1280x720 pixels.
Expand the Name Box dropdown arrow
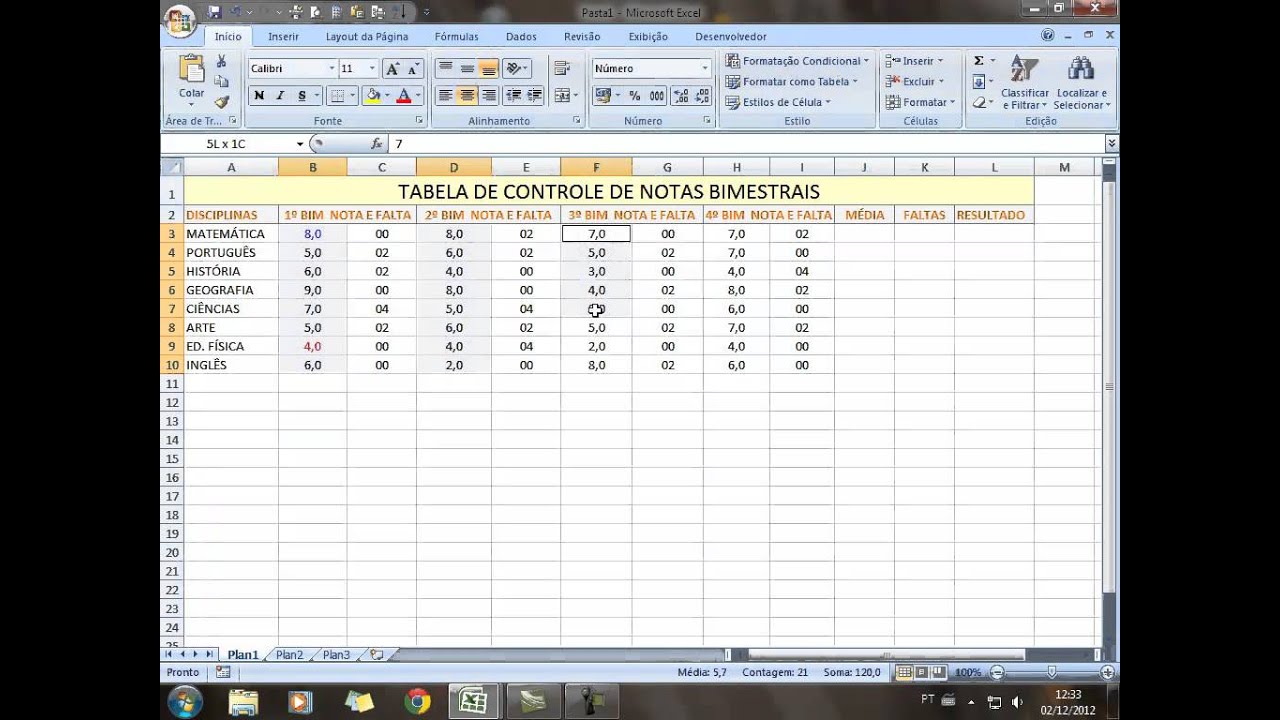point(299,144)
